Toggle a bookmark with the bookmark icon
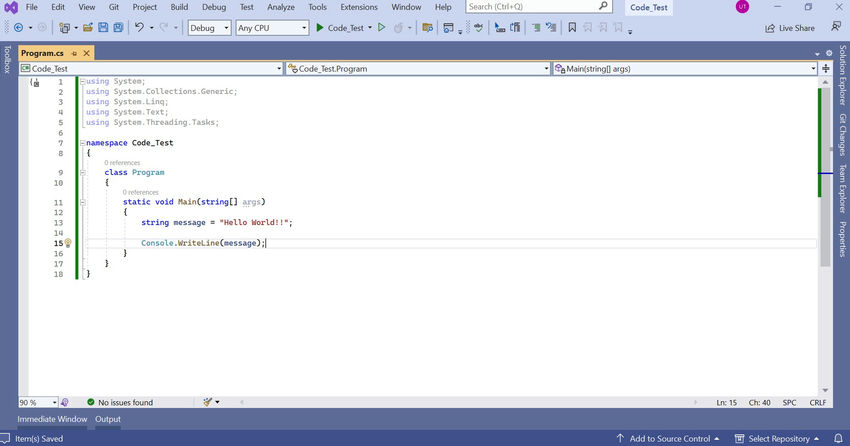 tap(572, 28)
